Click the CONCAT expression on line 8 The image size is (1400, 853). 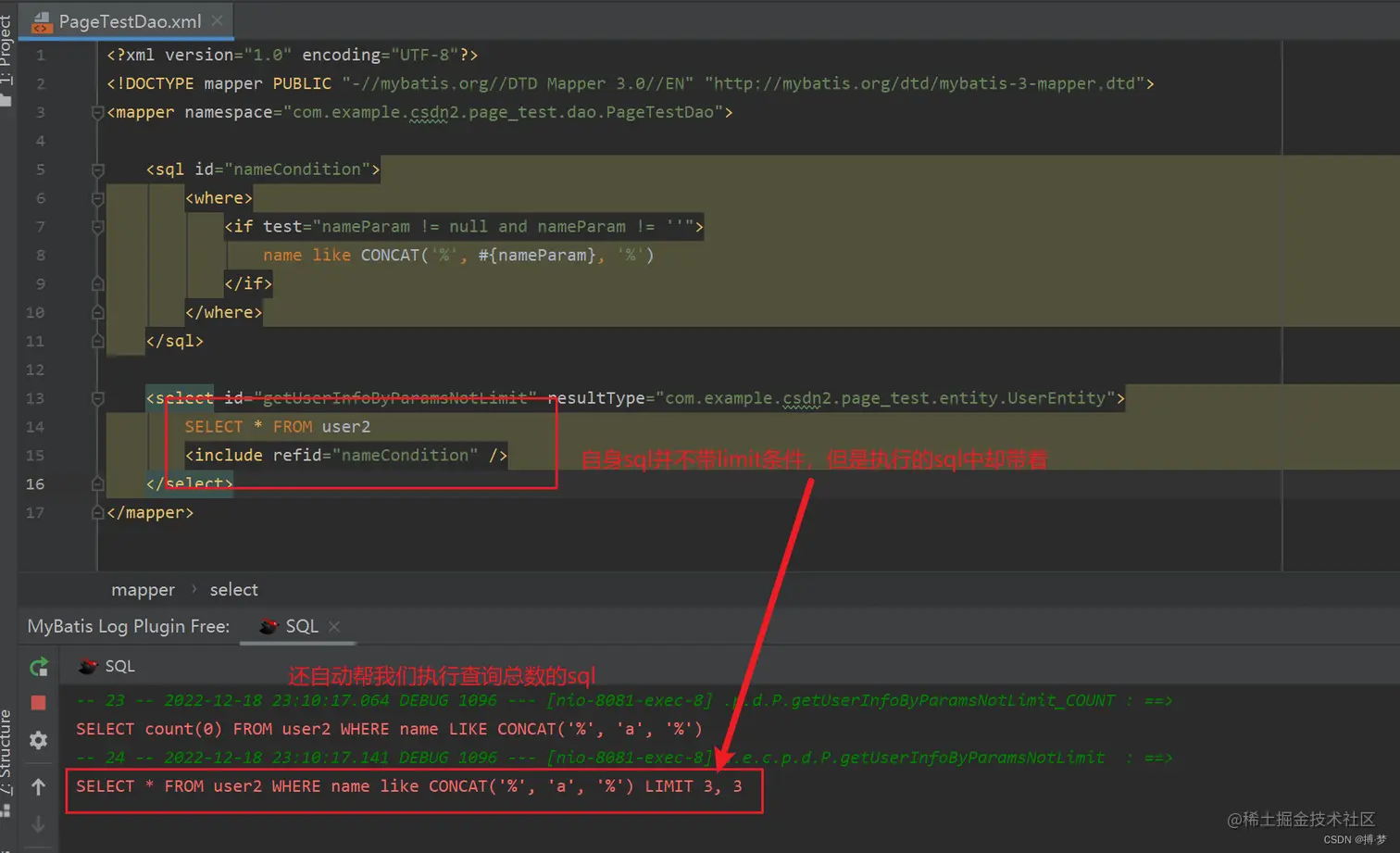click(x=507, y=256)
